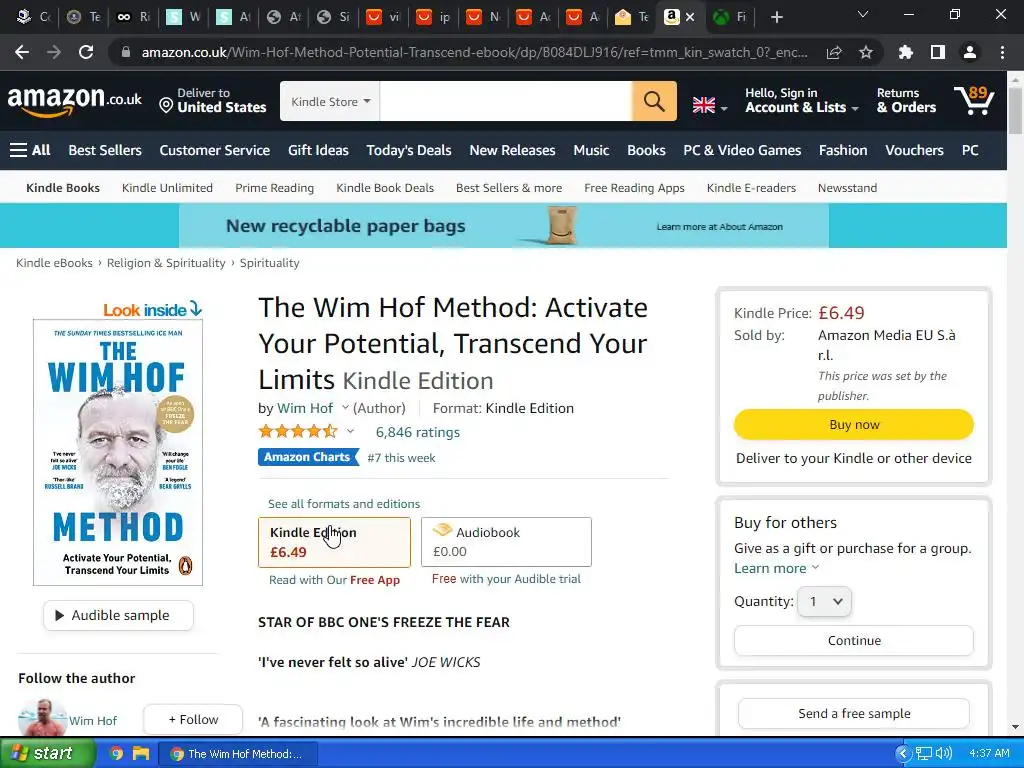
Task: Open Today's Deals
Action: [409, 150]
